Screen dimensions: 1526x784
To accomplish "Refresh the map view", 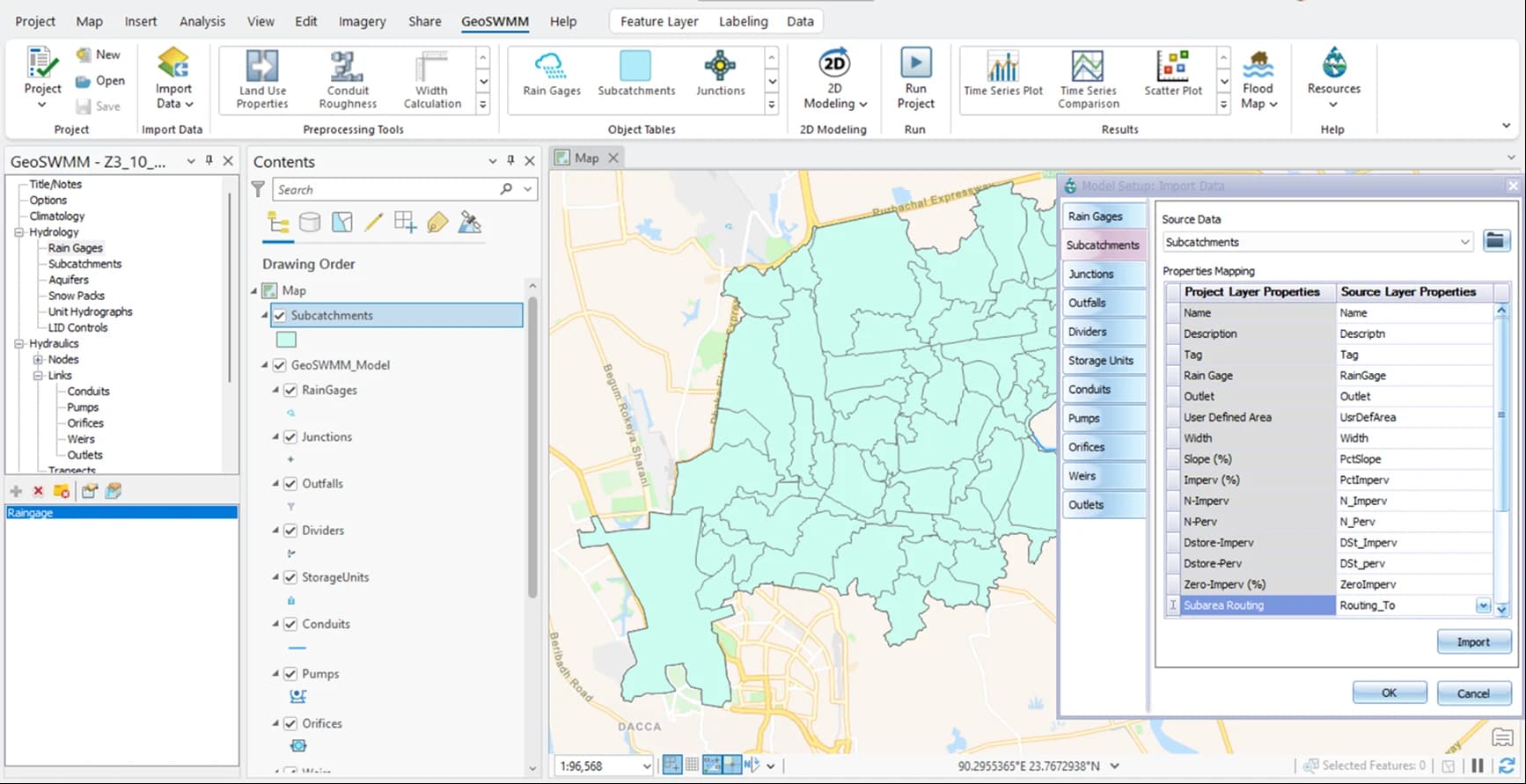I will pyautogui.click(x=1507, y=766).
